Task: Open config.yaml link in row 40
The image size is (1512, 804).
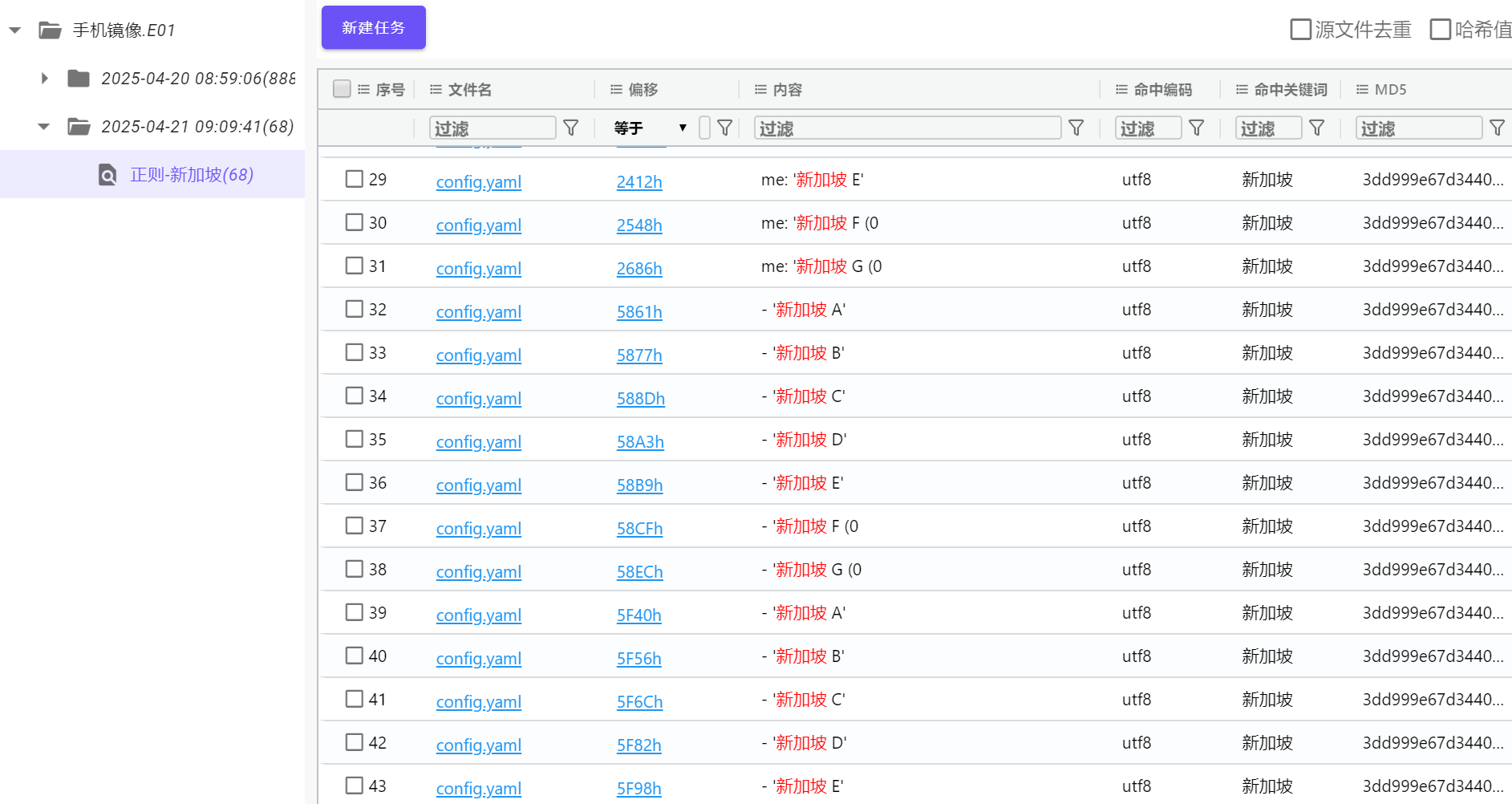Action: [x=479, y=659]
